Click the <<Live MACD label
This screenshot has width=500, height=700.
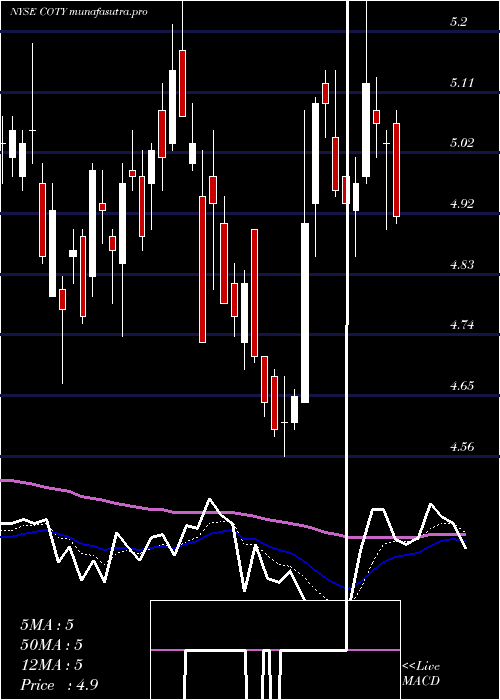421,674
